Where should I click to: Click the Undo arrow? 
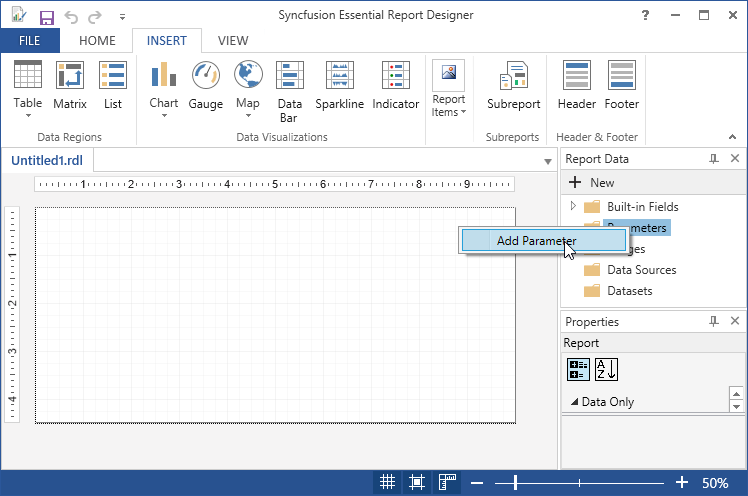(71, 17)
